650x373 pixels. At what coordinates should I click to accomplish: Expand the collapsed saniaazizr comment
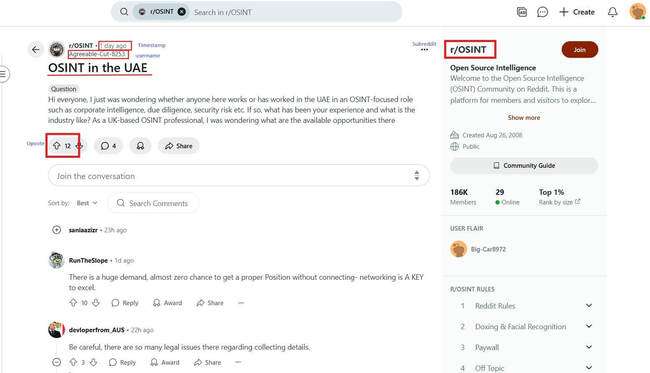(x=57, y=230)
